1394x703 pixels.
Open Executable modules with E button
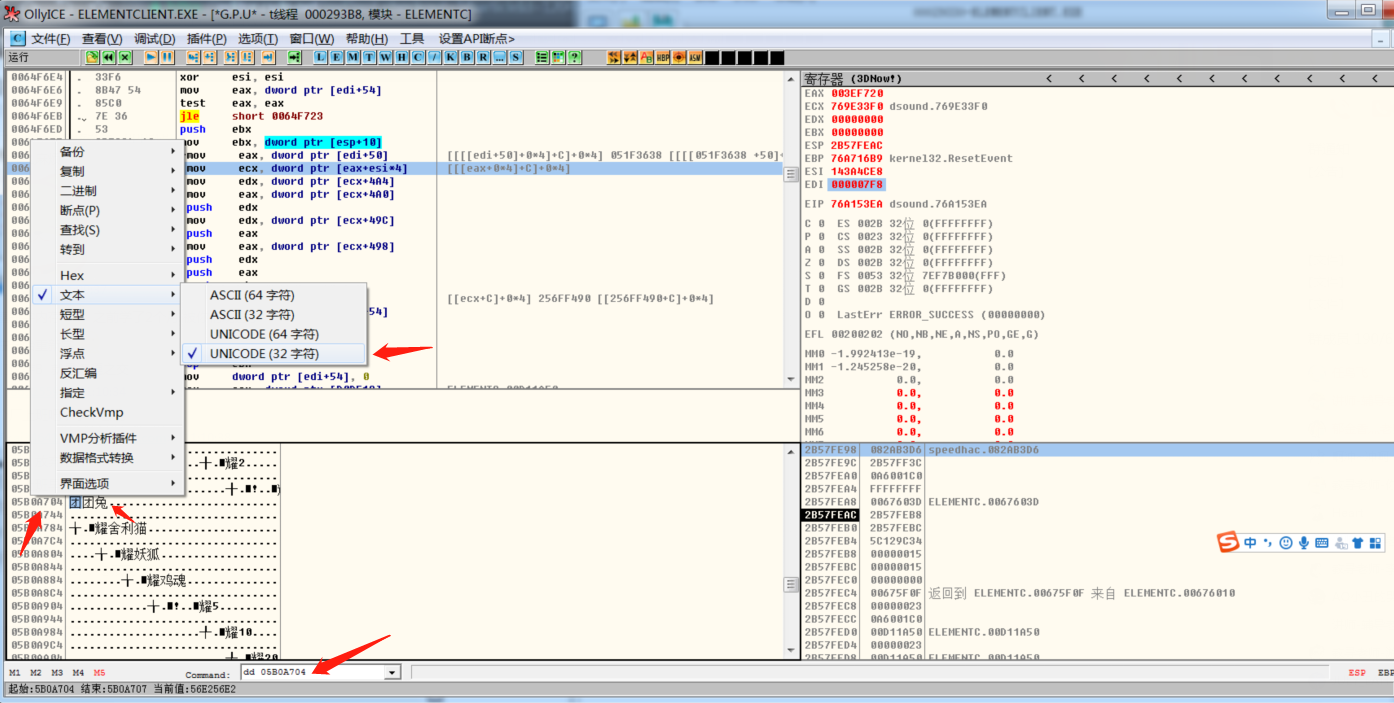coord(336,57)
